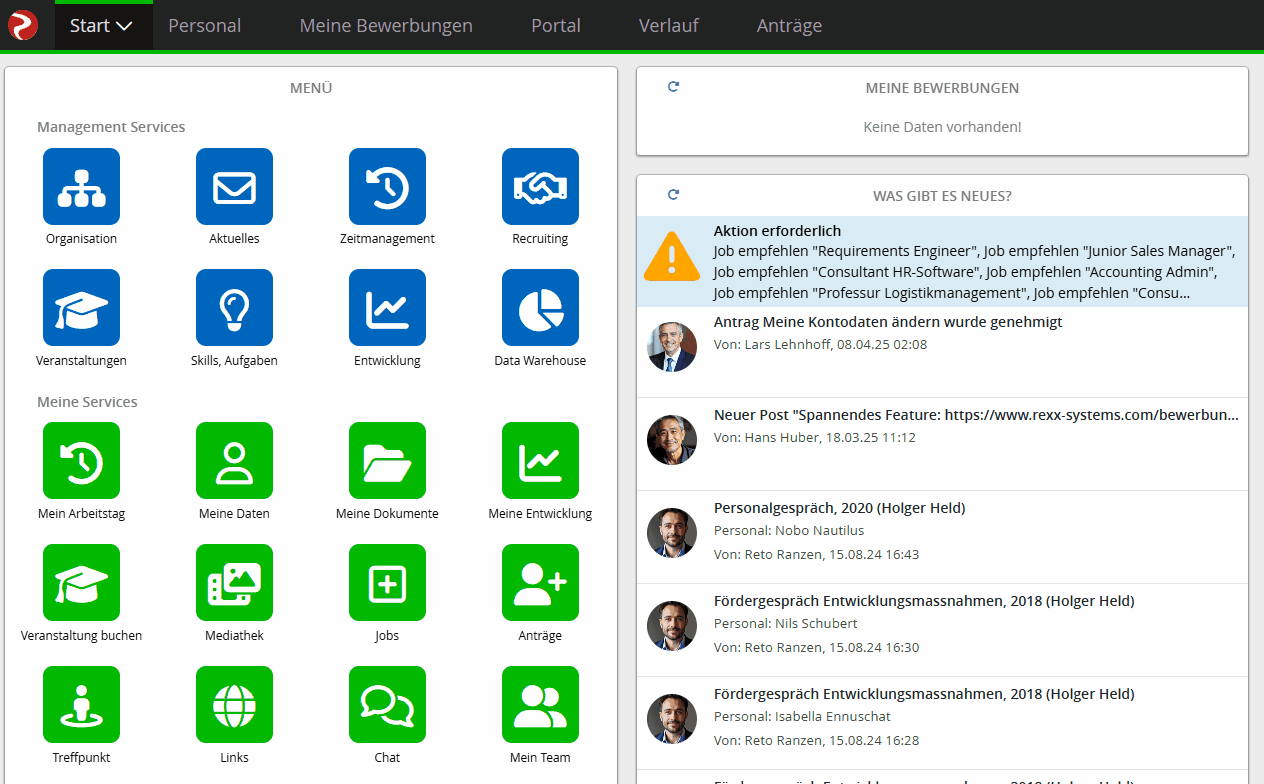
Task: Refresh the Was gibt es Neues panel
Action: (x=673, y=195)
